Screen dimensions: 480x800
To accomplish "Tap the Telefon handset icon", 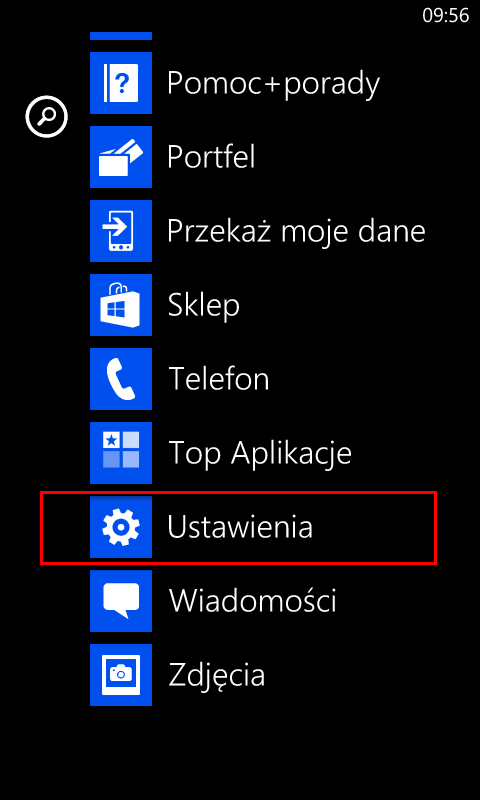I will [121, 379].
